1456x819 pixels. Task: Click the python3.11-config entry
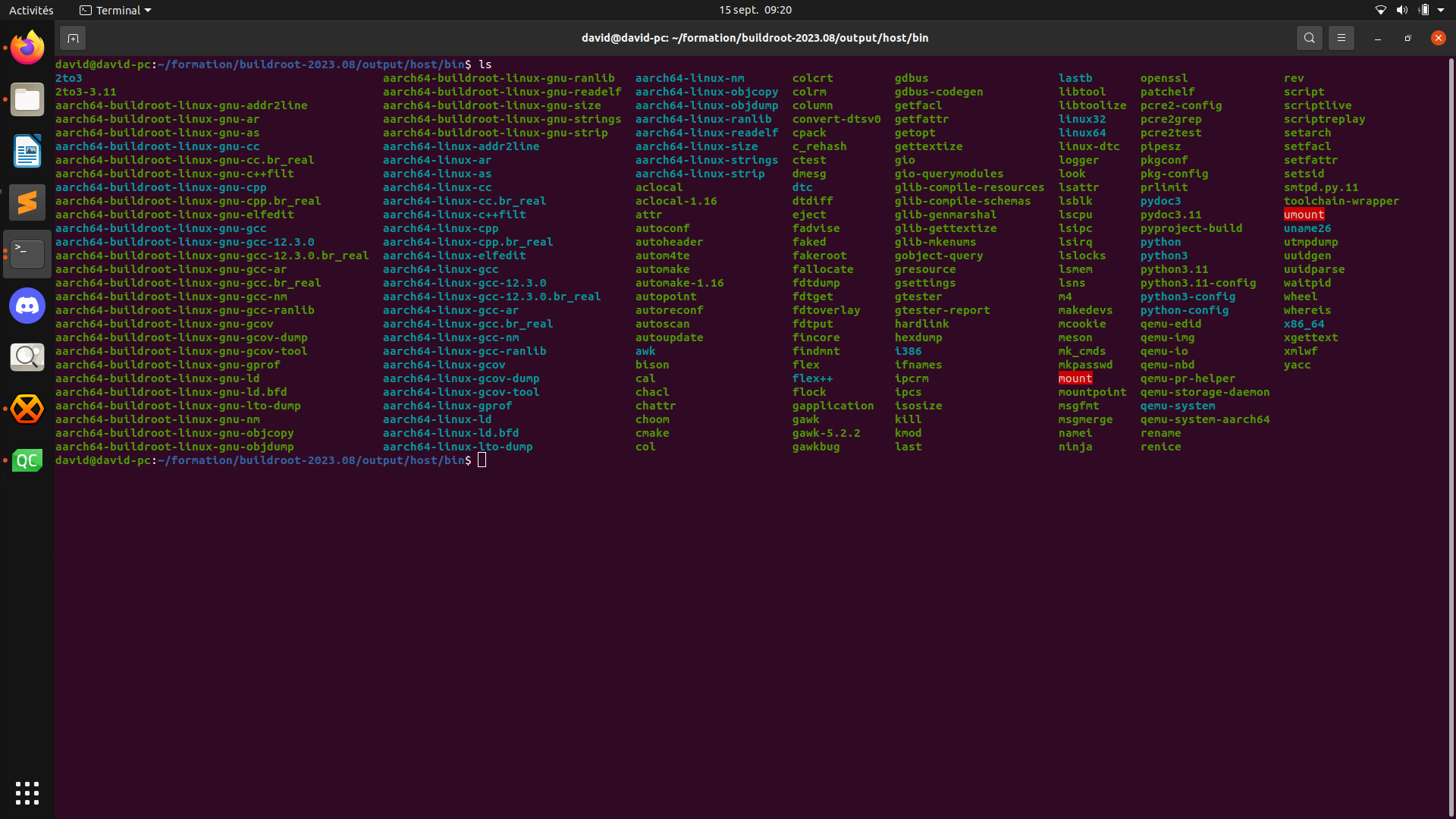[x=1198, y=283]
